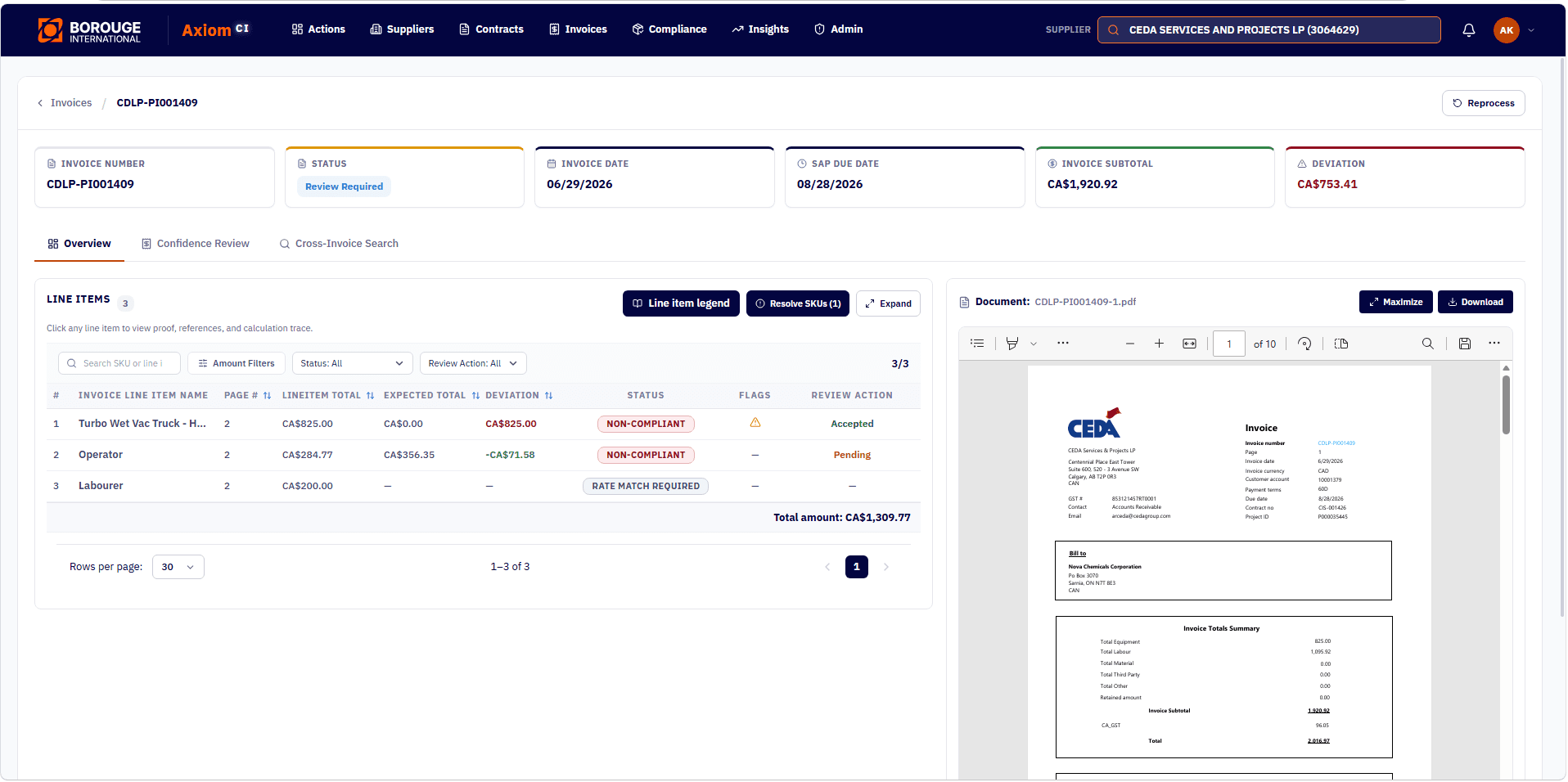This screenshot has width=1568, height=782.
Task: Save the PDF document
Action: coord(1465,344)
